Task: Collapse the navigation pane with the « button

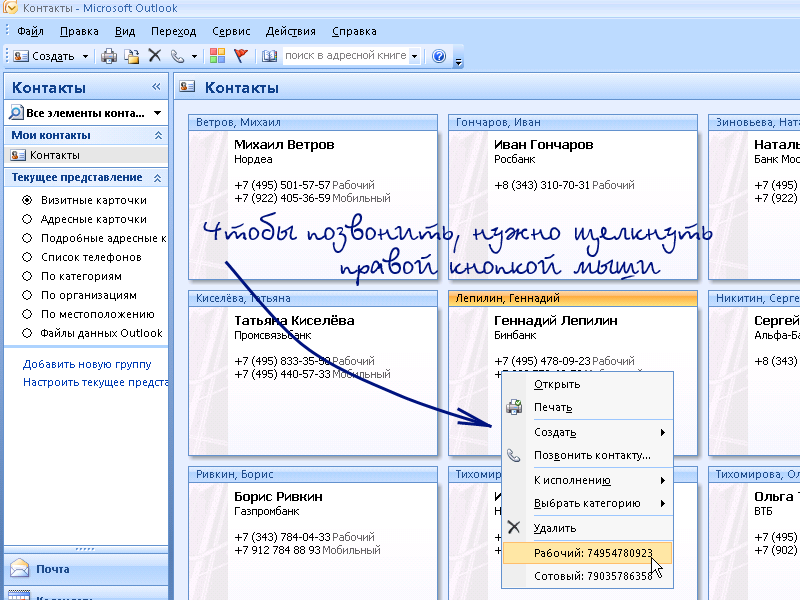Action: [x=156, y=87]
